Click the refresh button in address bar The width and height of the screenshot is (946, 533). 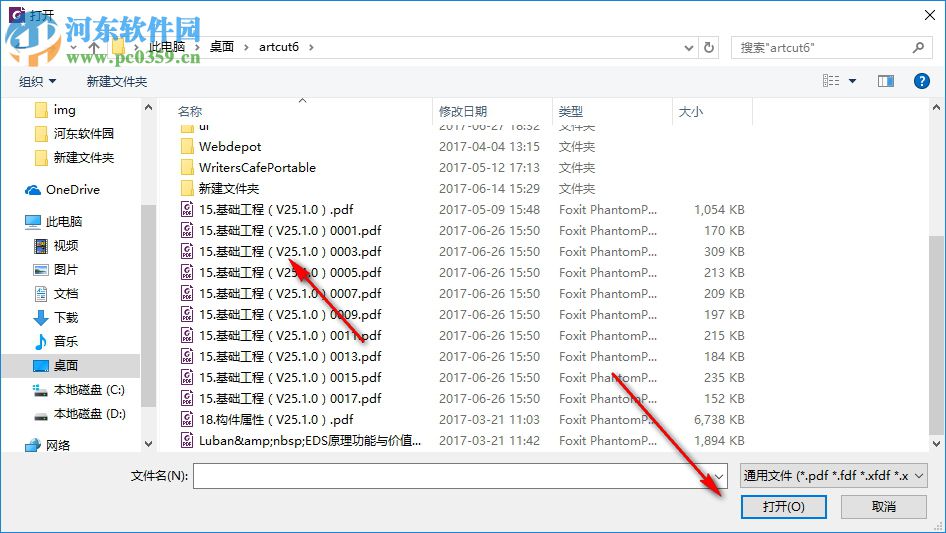click(x=710, y=47)
